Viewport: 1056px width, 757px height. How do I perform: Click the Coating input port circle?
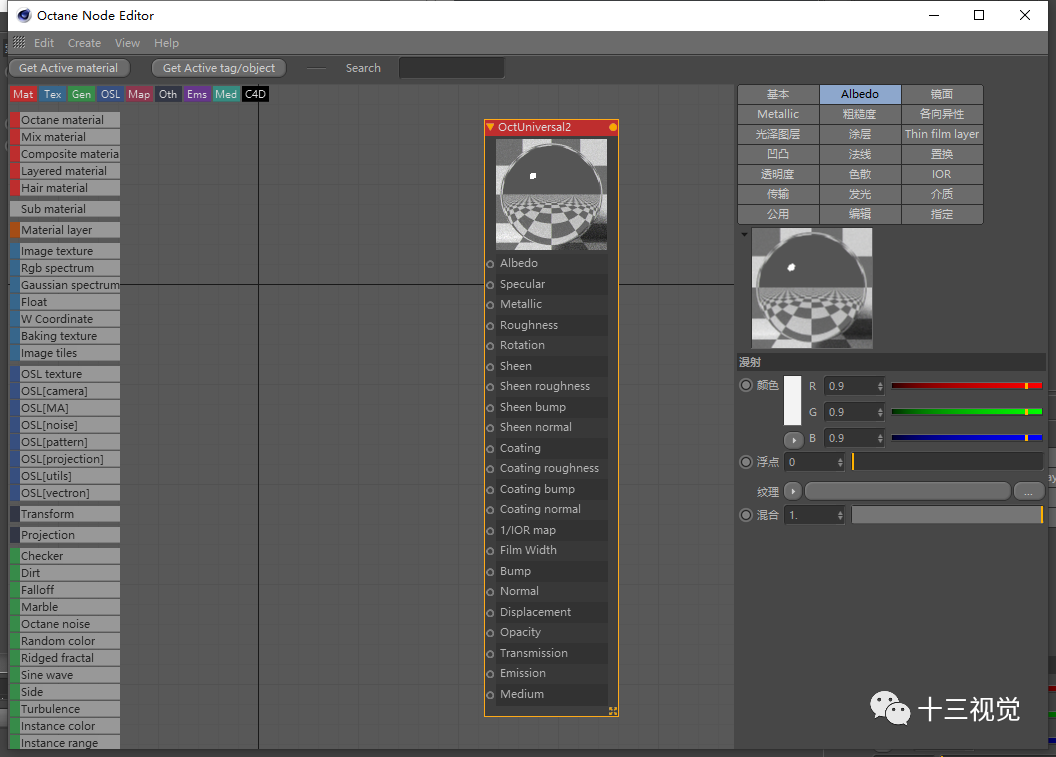490,449
